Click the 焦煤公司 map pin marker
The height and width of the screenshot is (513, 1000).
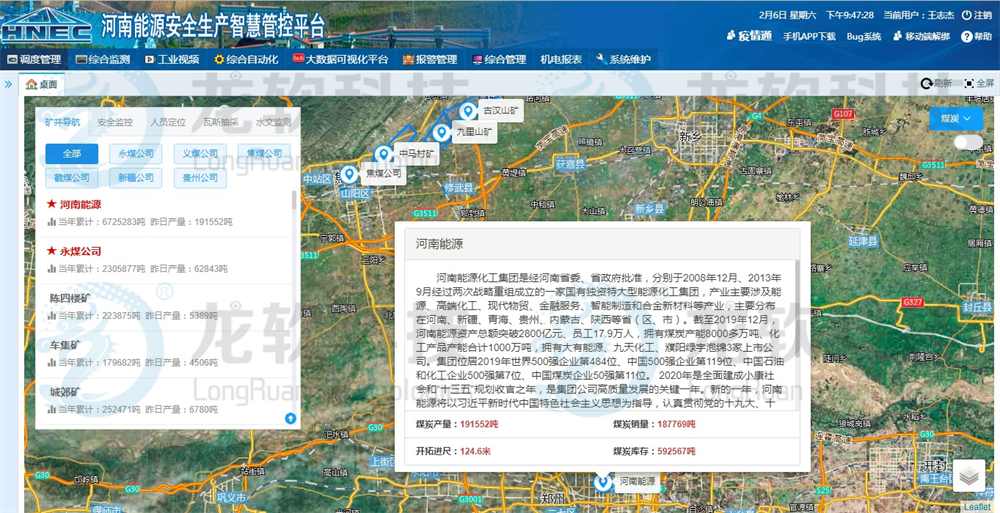[x=350, y=175]
